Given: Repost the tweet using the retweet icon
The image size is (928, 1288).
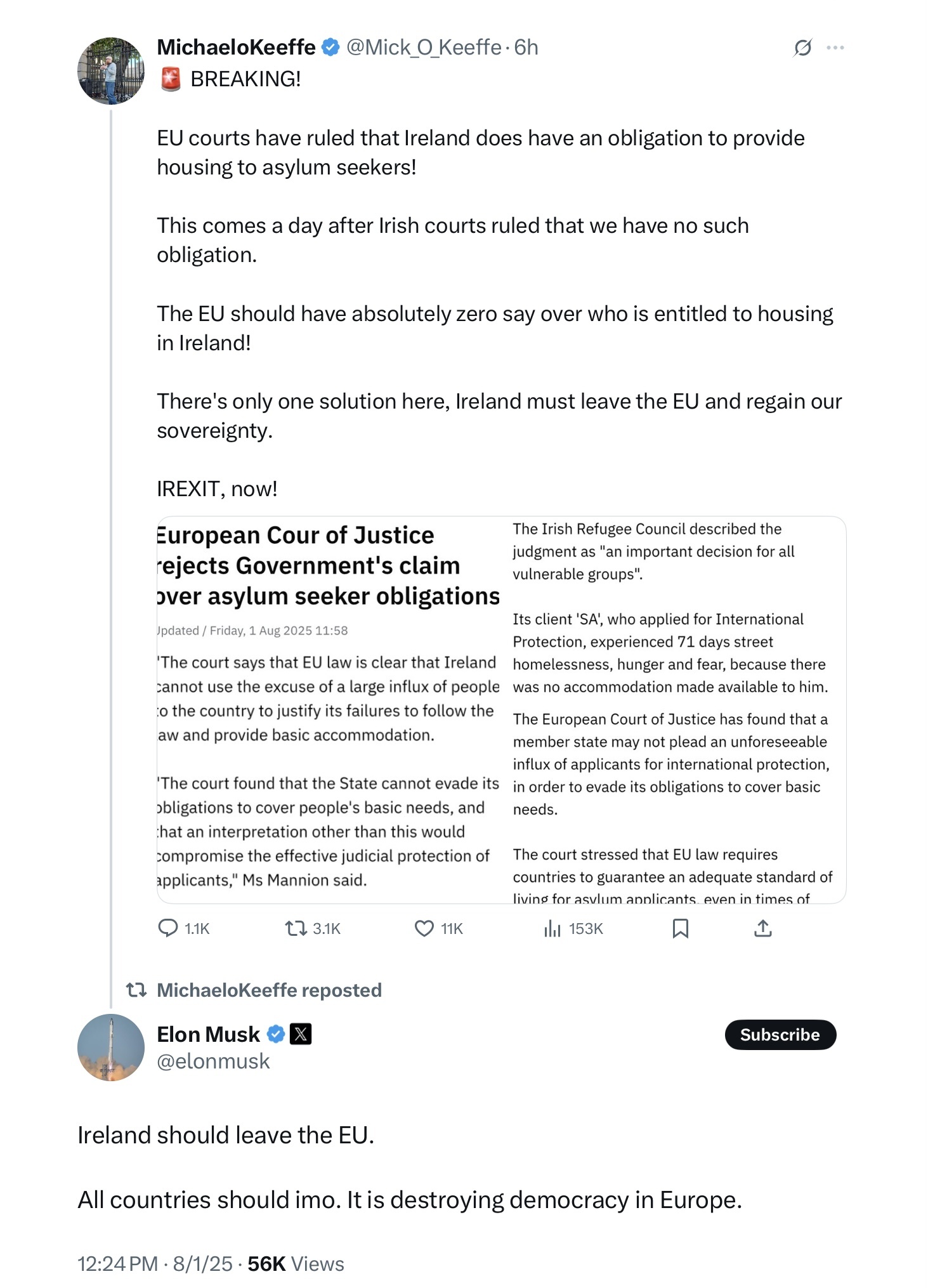Looking at the screenshot, I should point(296,929).
